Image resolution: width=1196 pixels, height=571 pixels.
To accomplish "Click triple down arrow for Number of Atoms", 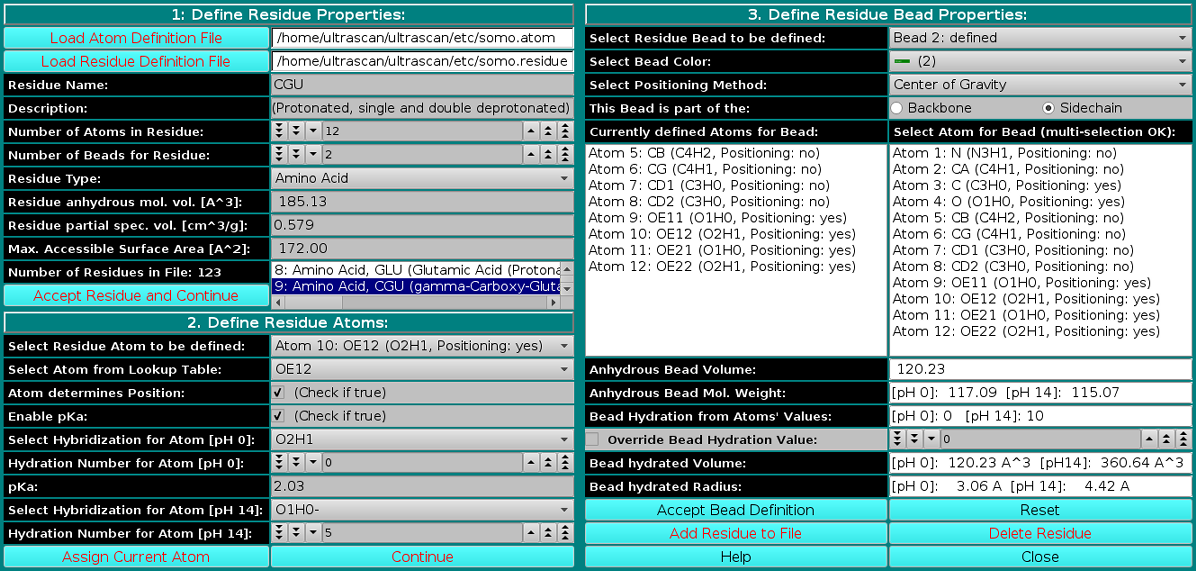I will pyautogui.click(x=279, y=131).
